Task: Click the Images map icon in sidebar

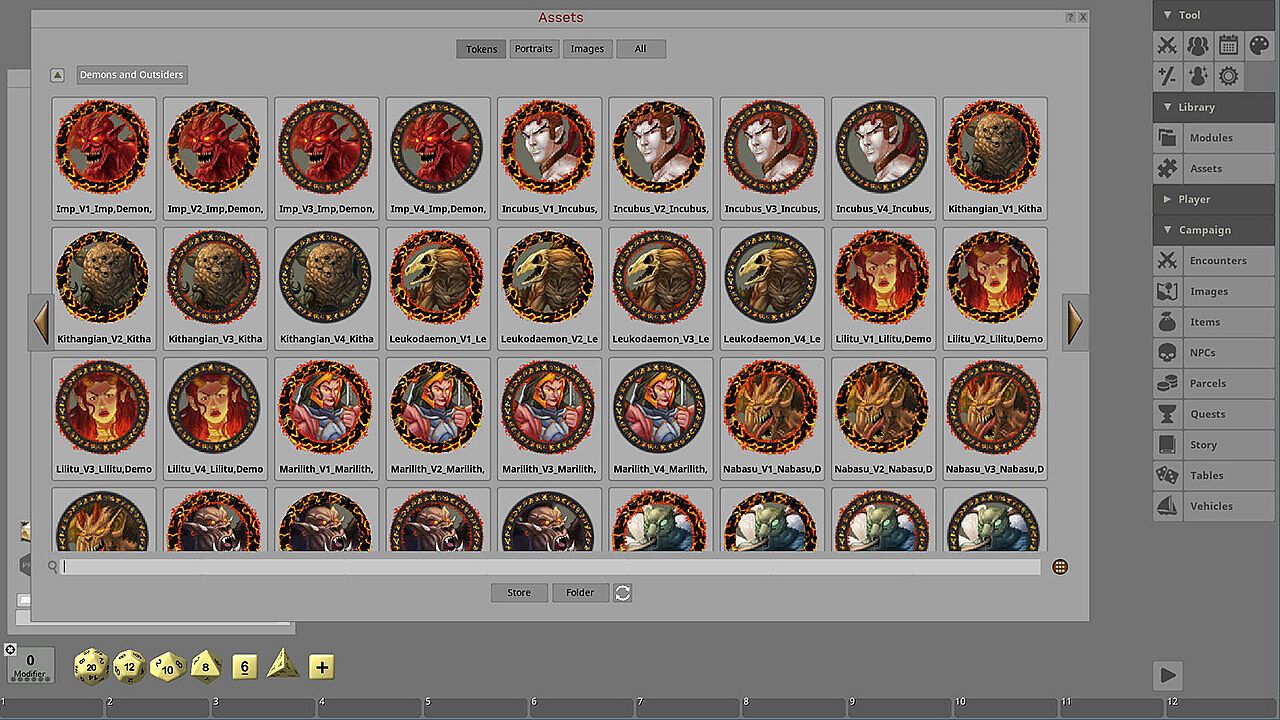Action: click(1167, 292)
